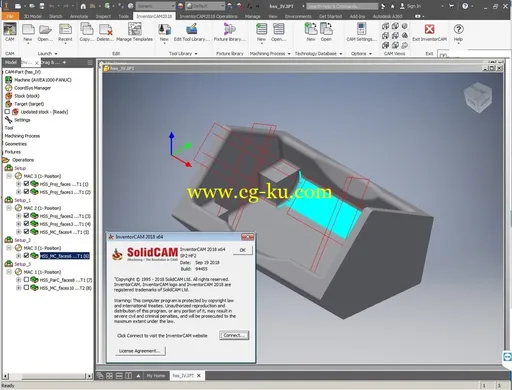Uncheck operation HSS_MC_faces6 ...T1 (6)
512x390 pixels.
point(26,256)
